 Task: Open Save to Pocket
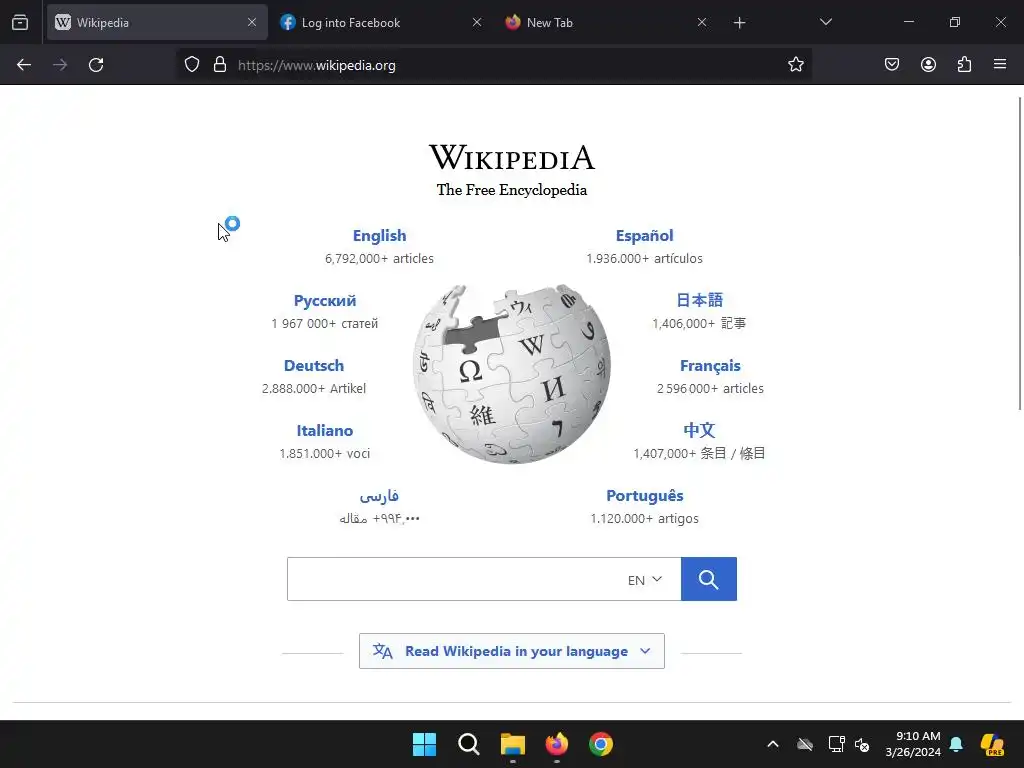pyautogui.click(x=892, y=65)
